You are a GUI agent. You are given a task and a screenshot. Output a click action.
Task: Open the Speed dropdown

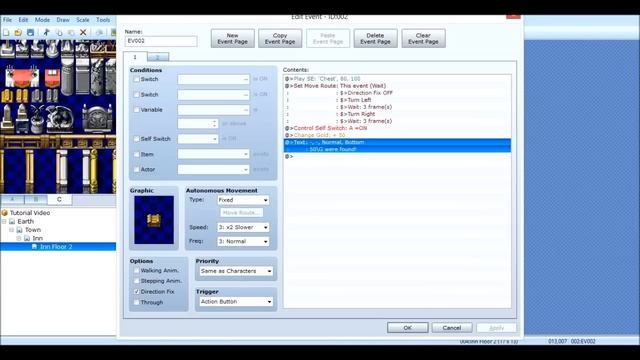[243, 227]
